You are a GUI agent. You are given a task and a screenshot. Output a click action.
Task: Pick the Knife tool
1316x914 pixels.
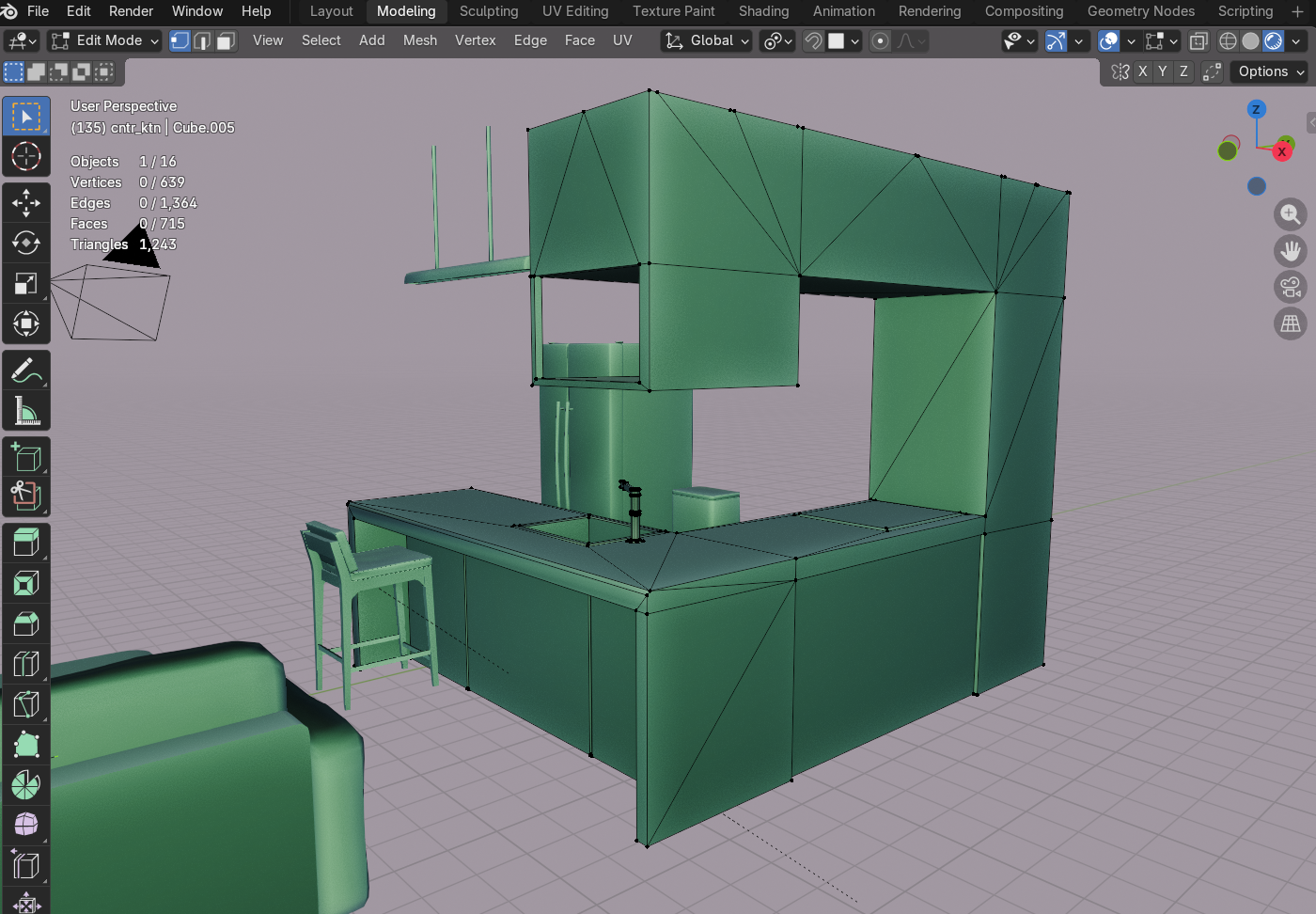(x=26, y=705)
